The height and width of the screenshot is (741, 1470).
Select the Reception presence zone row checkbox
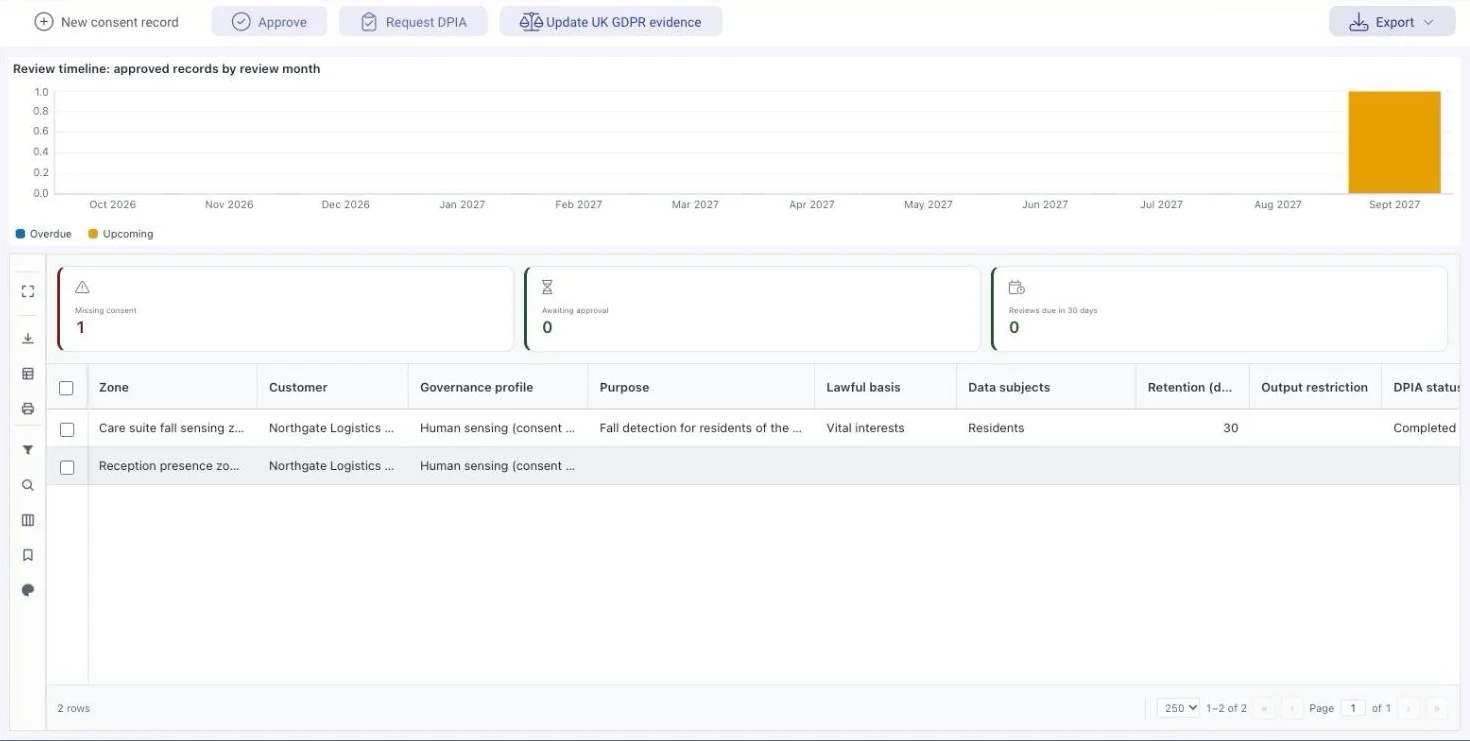point(67,467)
